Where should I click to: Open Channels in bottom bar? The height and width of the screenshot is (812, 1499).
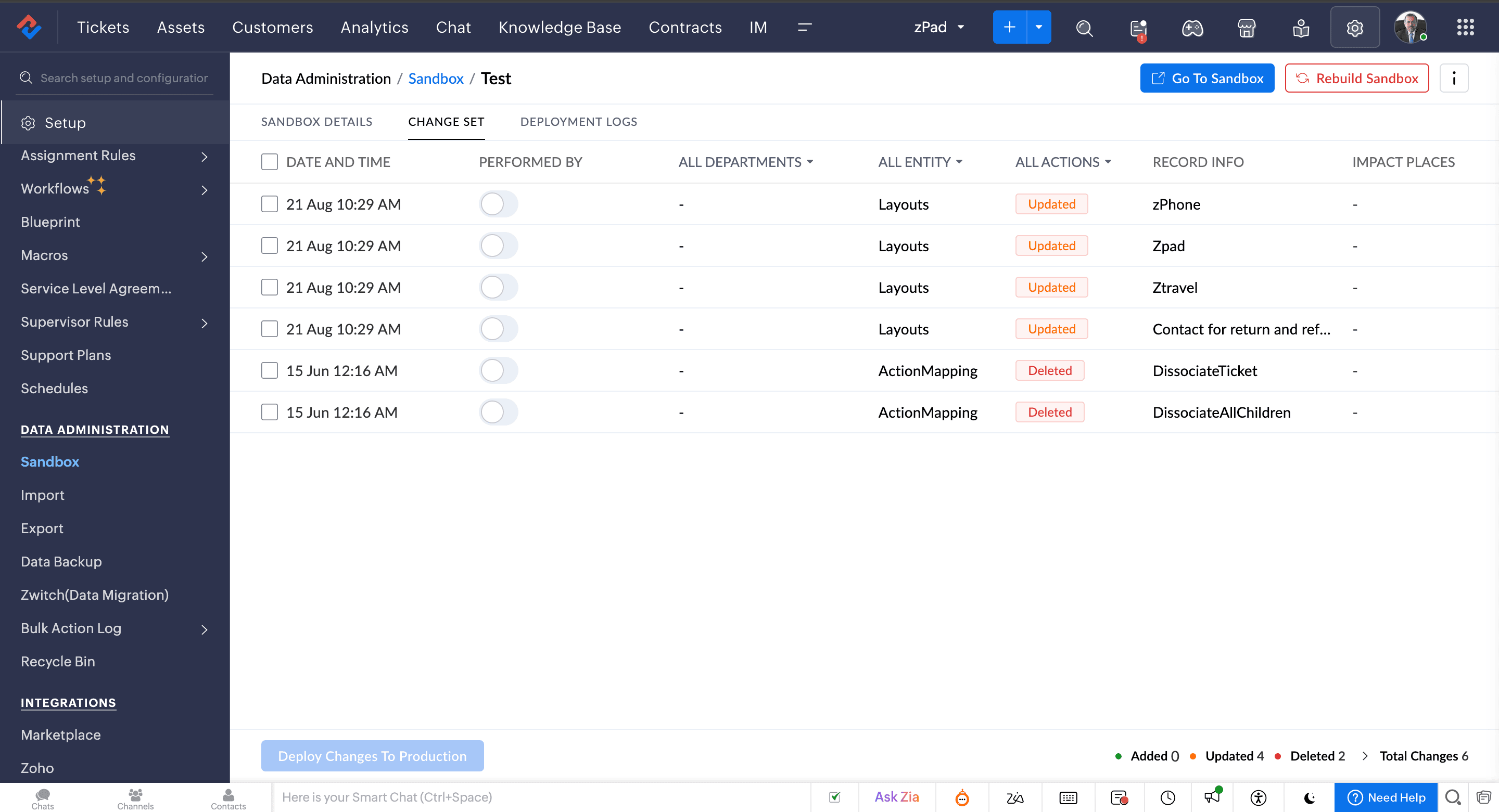pyautogui.click(x=135, y=798)
